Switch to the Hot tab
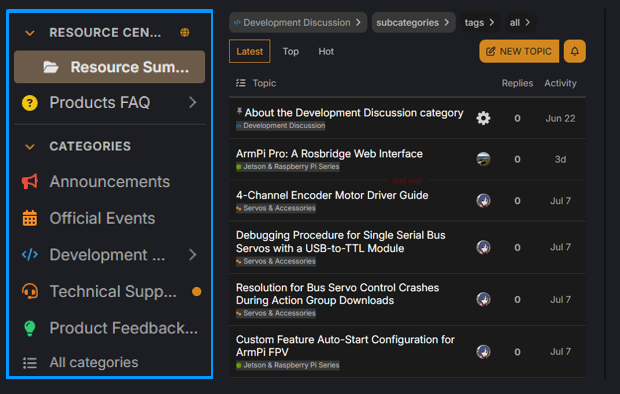The image size is (620, 394). pos(326,51)
